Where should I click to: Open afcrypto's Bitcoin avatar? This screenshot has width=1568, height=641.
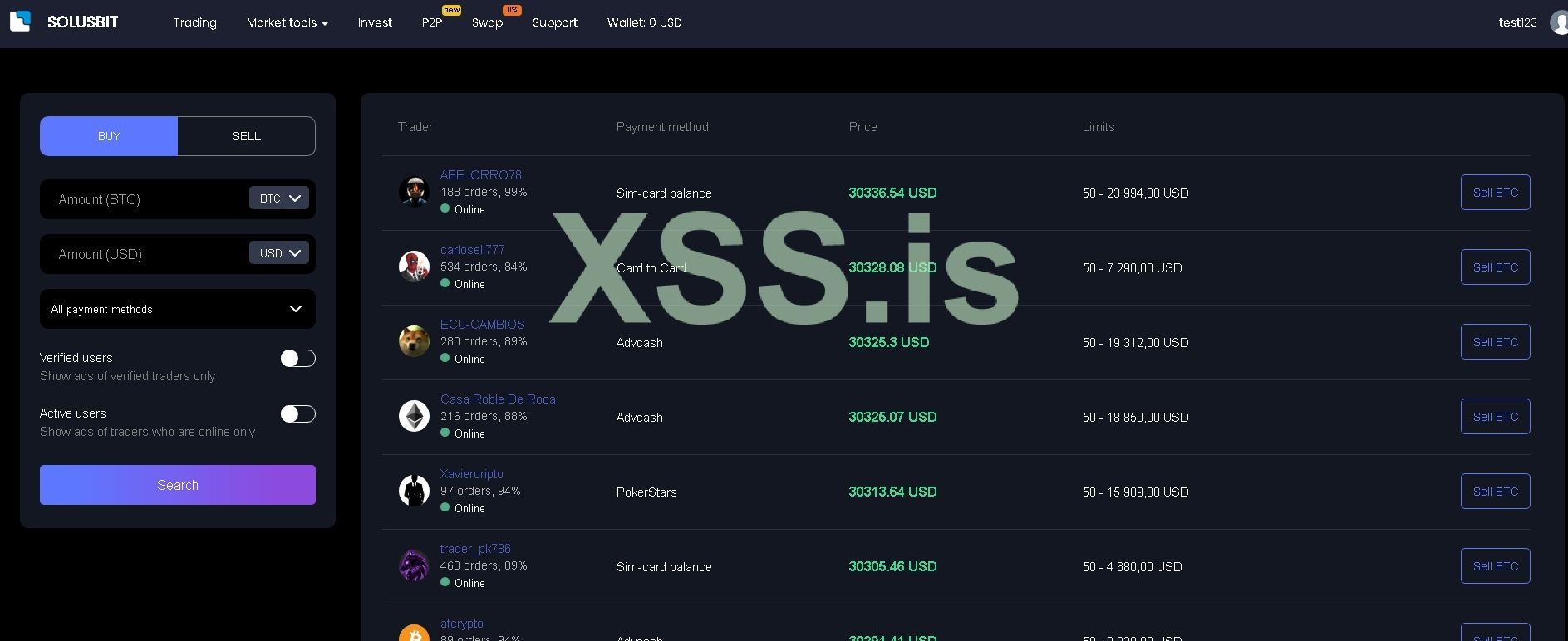pos(414,633)
